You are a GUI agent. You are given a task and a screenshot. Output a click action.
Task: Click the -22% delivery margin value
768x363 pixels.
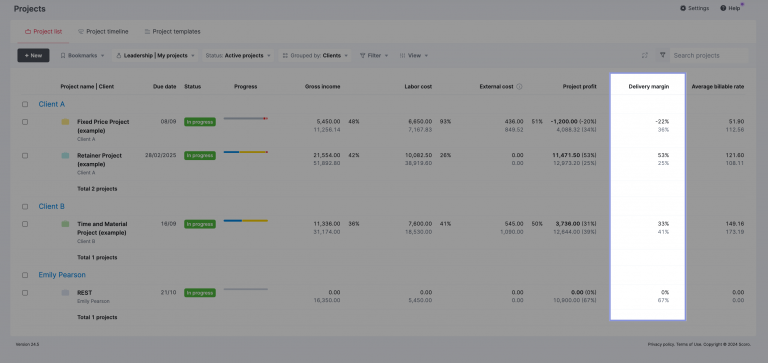pyautogui.click(x=662, y=121)
